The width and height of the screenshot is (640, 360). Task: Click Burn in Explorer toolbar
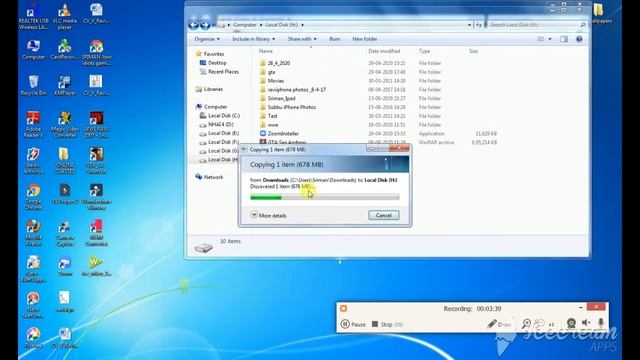pos(335,39)
